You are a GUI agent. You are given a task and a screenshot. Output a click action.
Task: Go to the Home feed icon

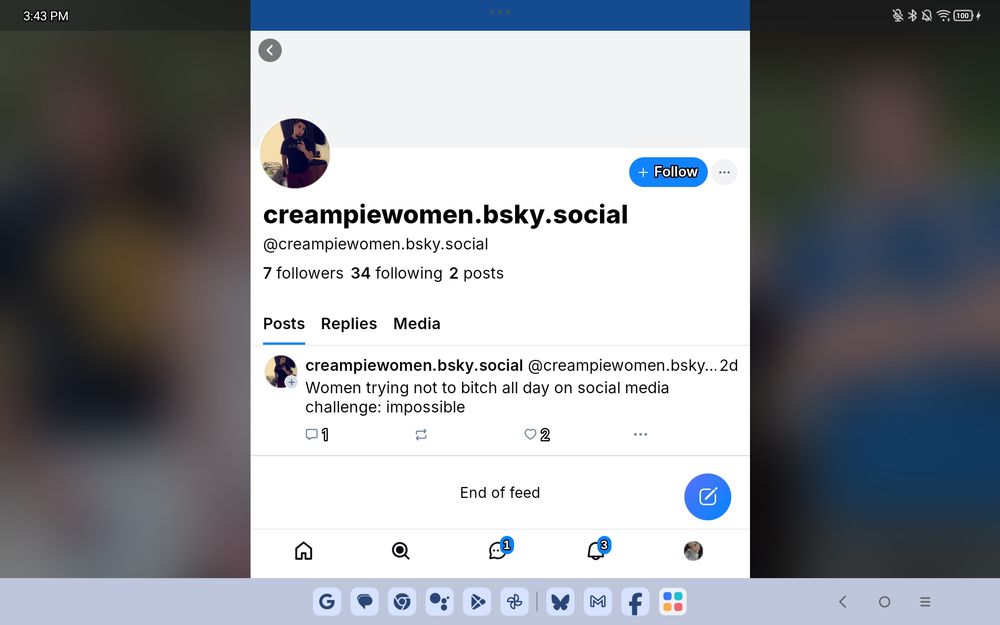[x=304, y=551]
